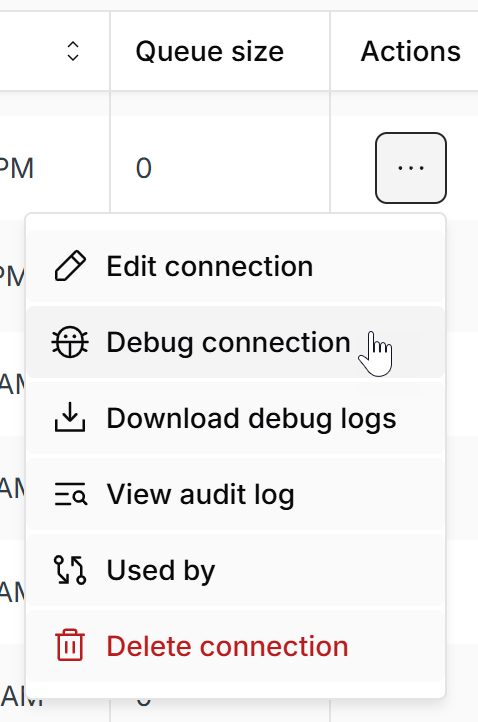Click the queue size value 0 in first row
The image size is (478, 722).
tap(144, 168)
